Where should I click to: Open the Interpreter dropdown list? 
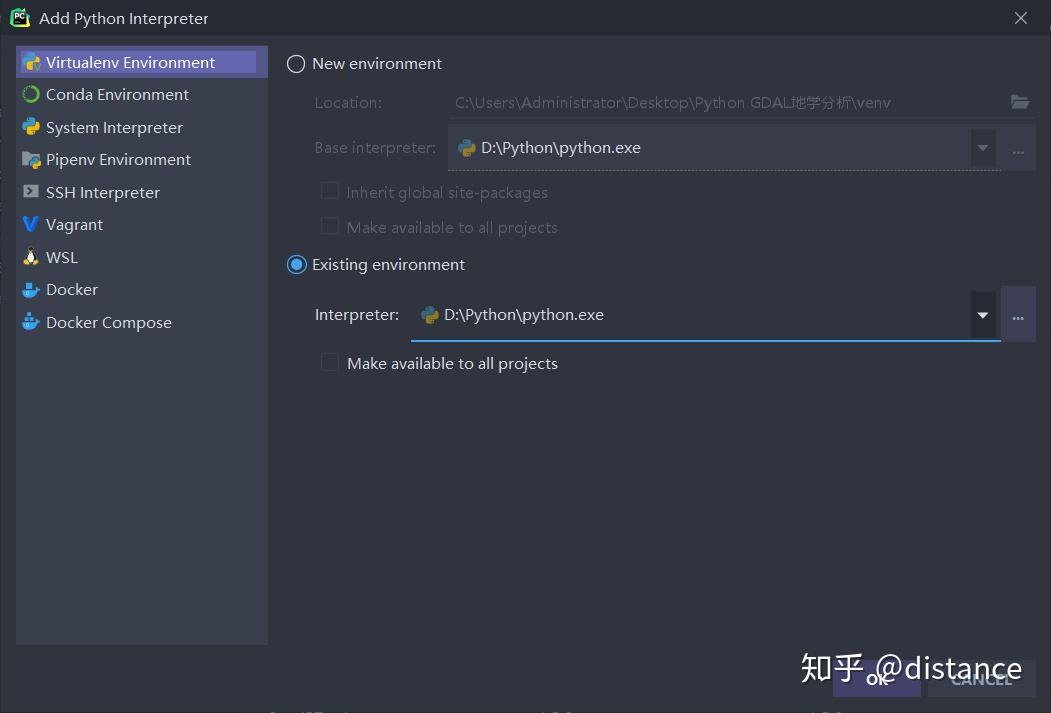coord(982,314)
